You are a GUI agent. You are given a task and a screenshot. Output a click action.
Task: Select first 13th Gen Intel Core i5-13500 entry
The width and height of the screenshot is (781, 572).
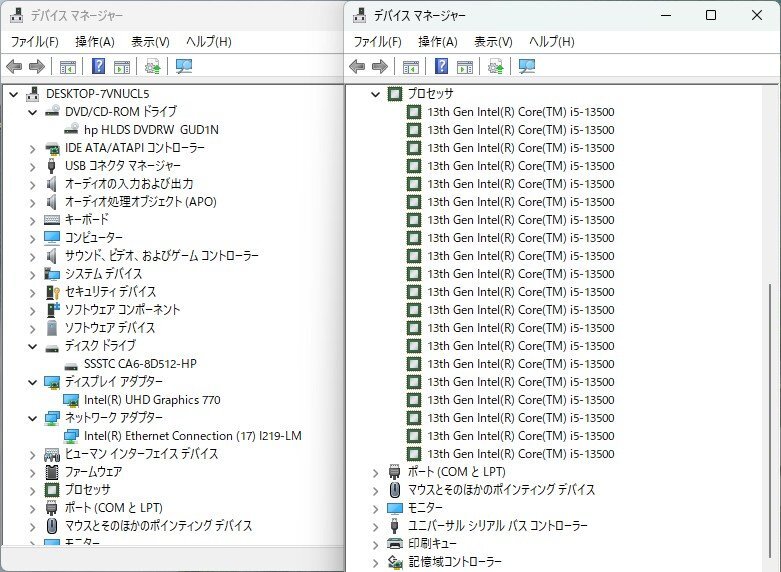(521, 112)
